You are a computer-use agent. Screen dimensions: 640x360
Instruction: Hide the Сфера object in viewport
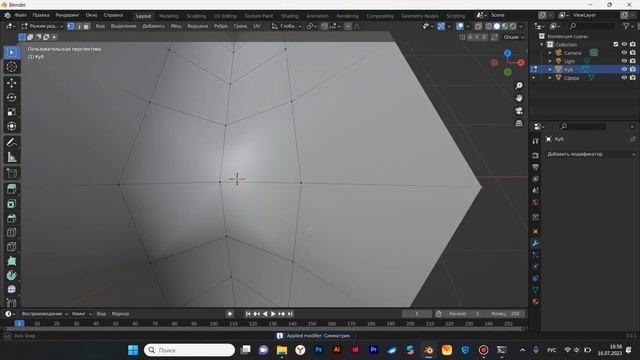click(624, 78)
